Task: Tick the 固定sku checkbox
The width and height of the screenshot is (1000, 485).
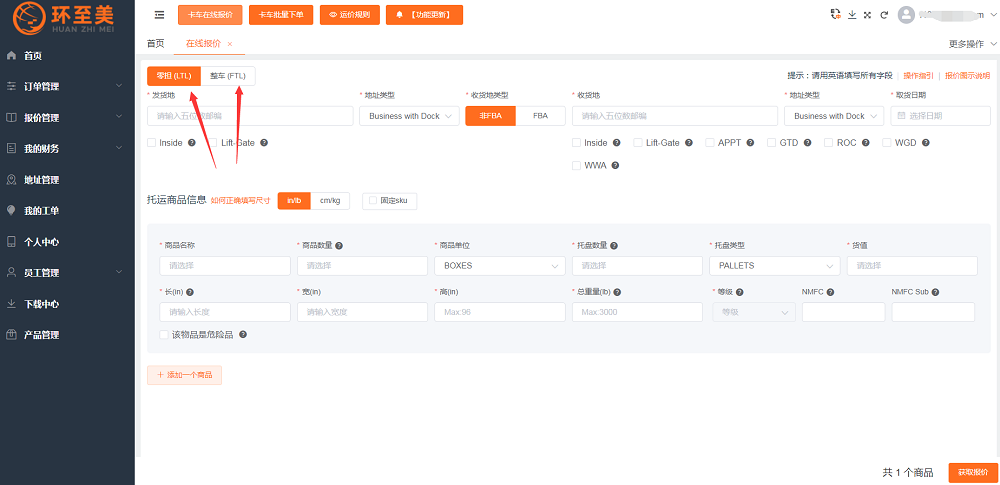Action: [370, 201]
